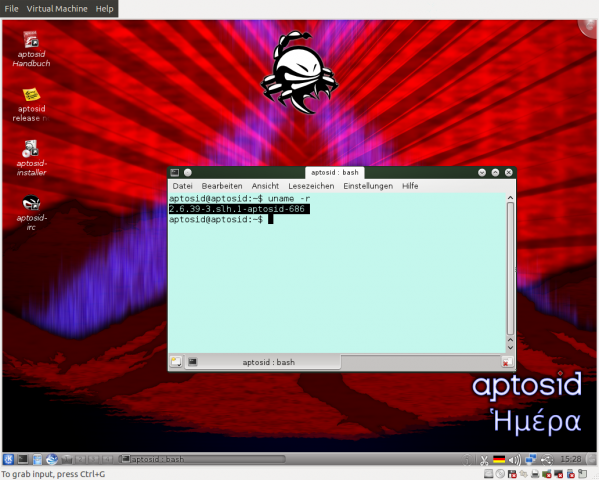
Task: Click the printer status icon in the VM status bar
Action: point(535,474)
